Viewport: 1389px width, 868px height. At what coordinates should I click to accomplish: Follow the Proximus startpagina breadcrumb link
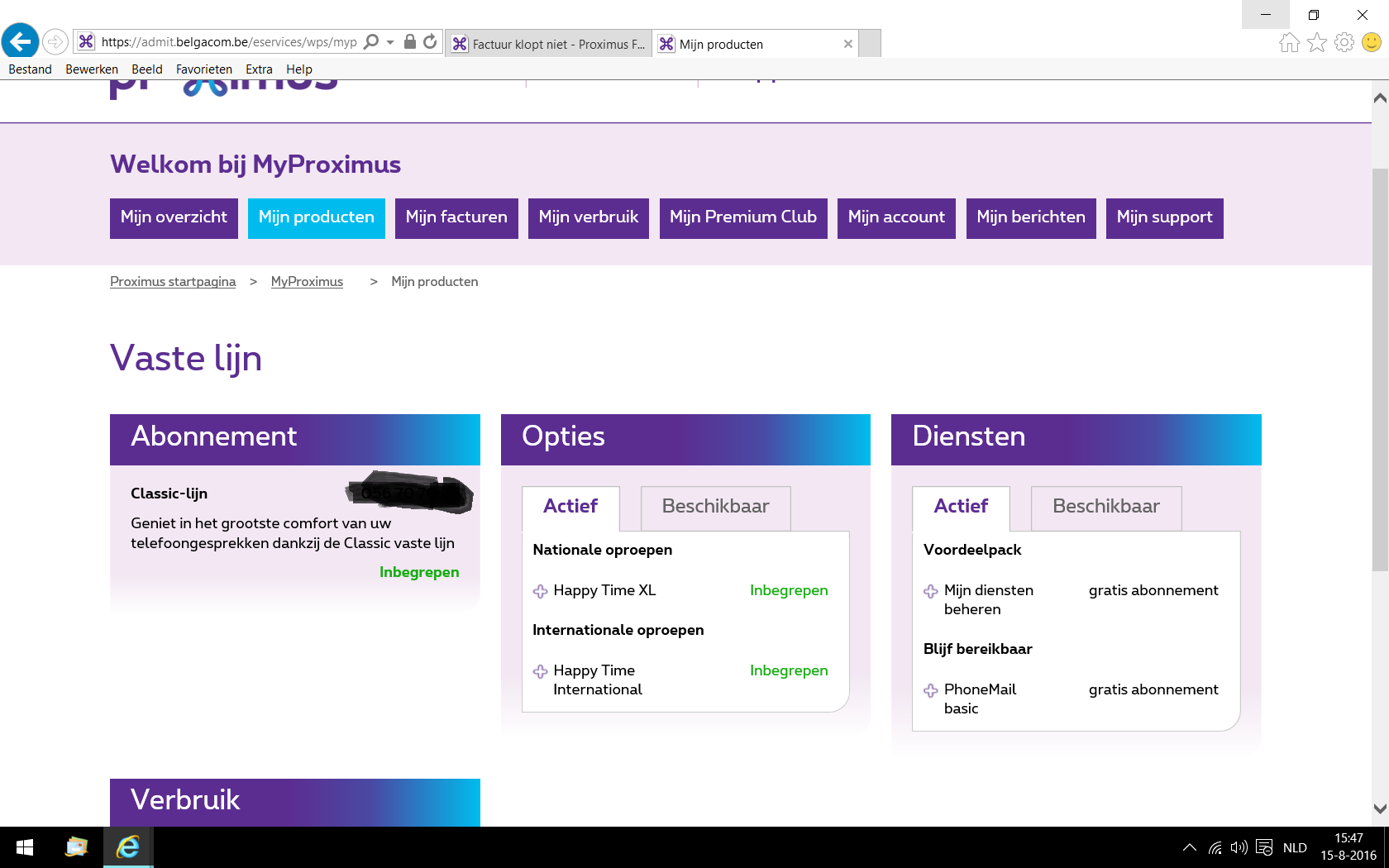pyautogui.click(x=173, y=282)
